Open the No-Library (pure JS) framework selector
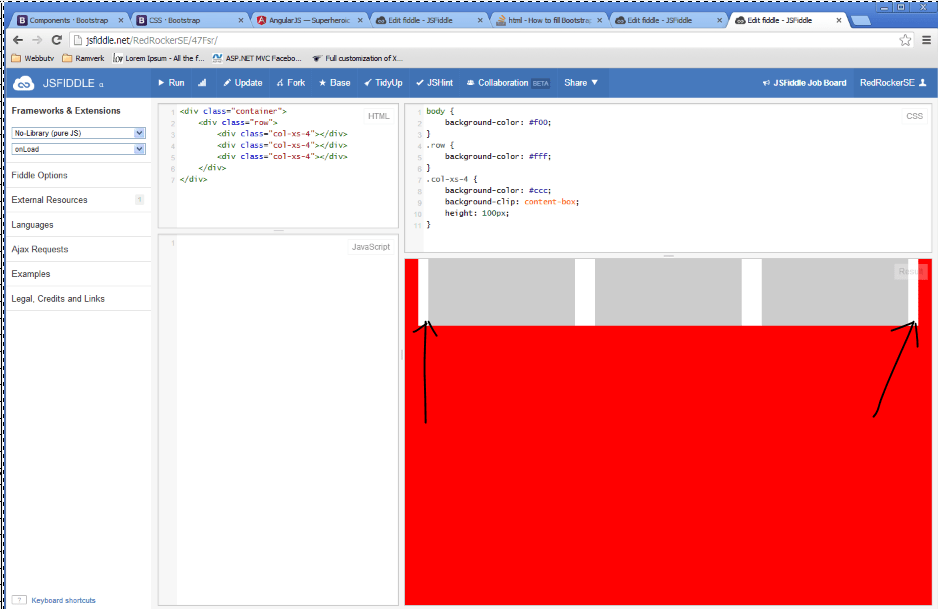The image size is (938, 609). pos(77,132)
